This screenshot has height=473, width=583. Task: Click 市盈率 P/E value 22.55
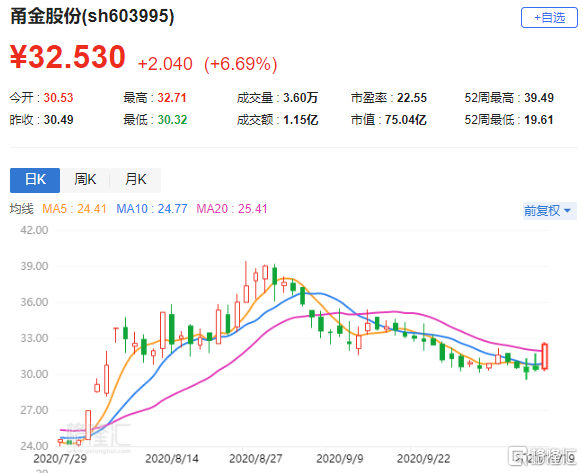click(x=412, y=98)
